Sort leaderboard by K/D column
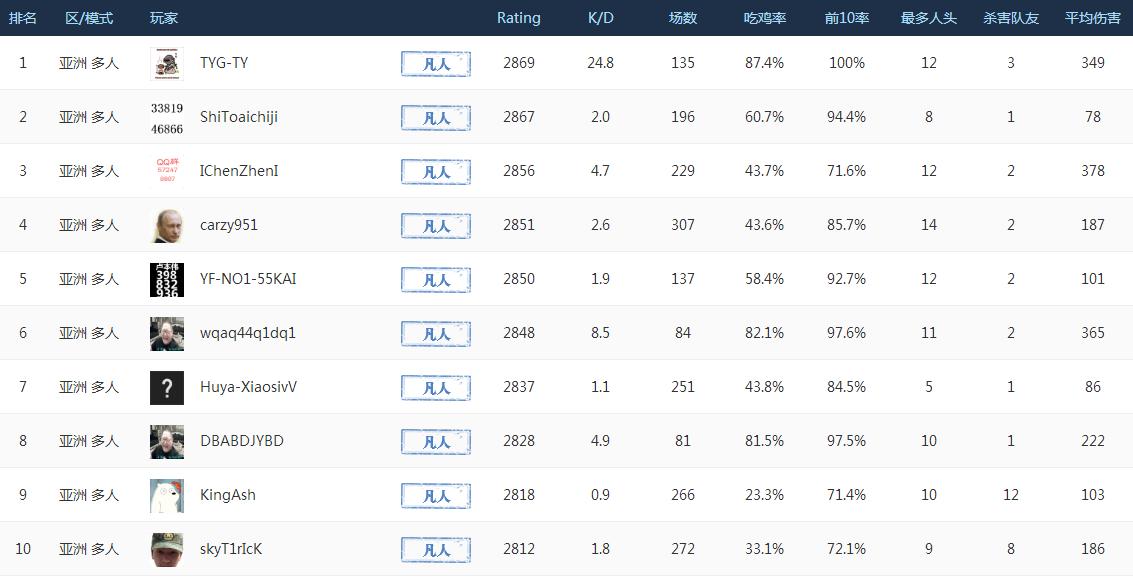 [x=601, y=18]
